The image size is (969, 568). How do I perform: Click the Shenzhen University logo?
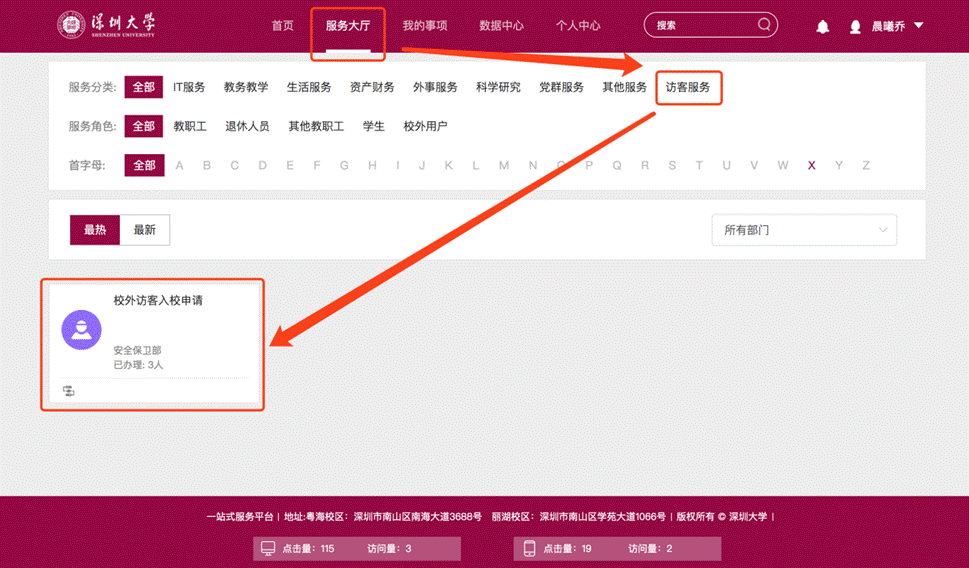(x=106, y=26)
